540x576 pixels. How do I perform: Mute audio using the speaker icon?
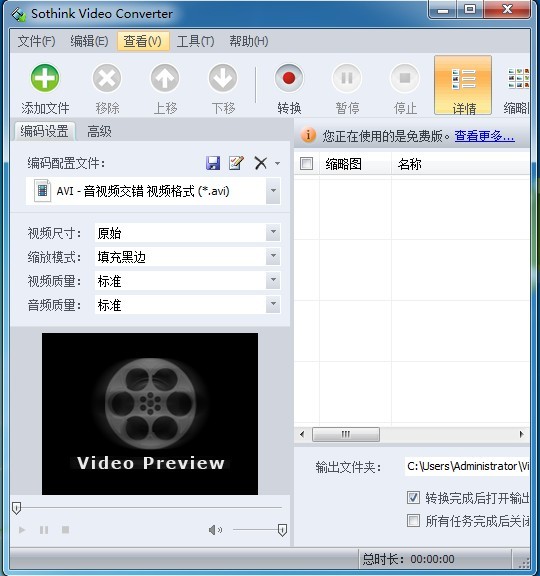click(x=215, y=530)
